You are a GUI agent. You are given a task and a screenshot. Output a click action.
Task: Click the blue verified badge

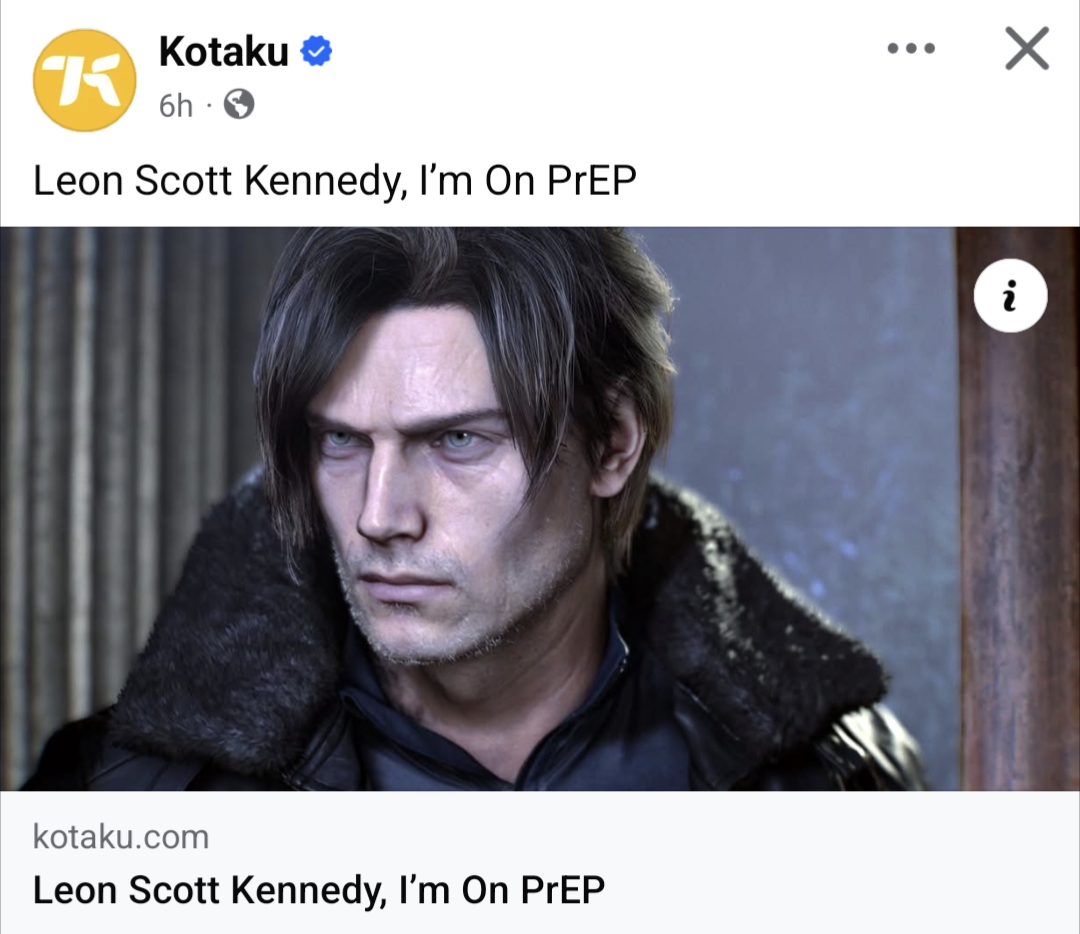click(317, 51)
